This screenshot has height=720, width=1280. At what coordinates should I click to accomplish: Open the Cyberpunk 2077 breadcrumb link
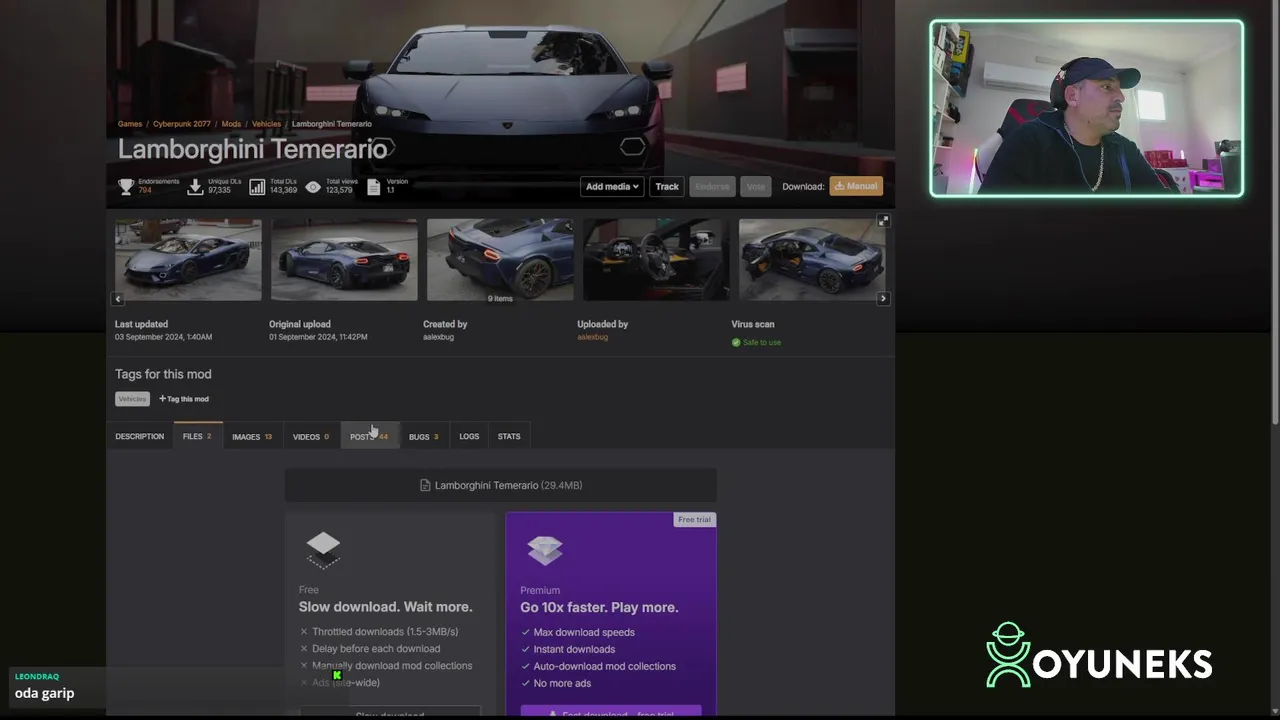pyautogui.click(x=182, y=124)
